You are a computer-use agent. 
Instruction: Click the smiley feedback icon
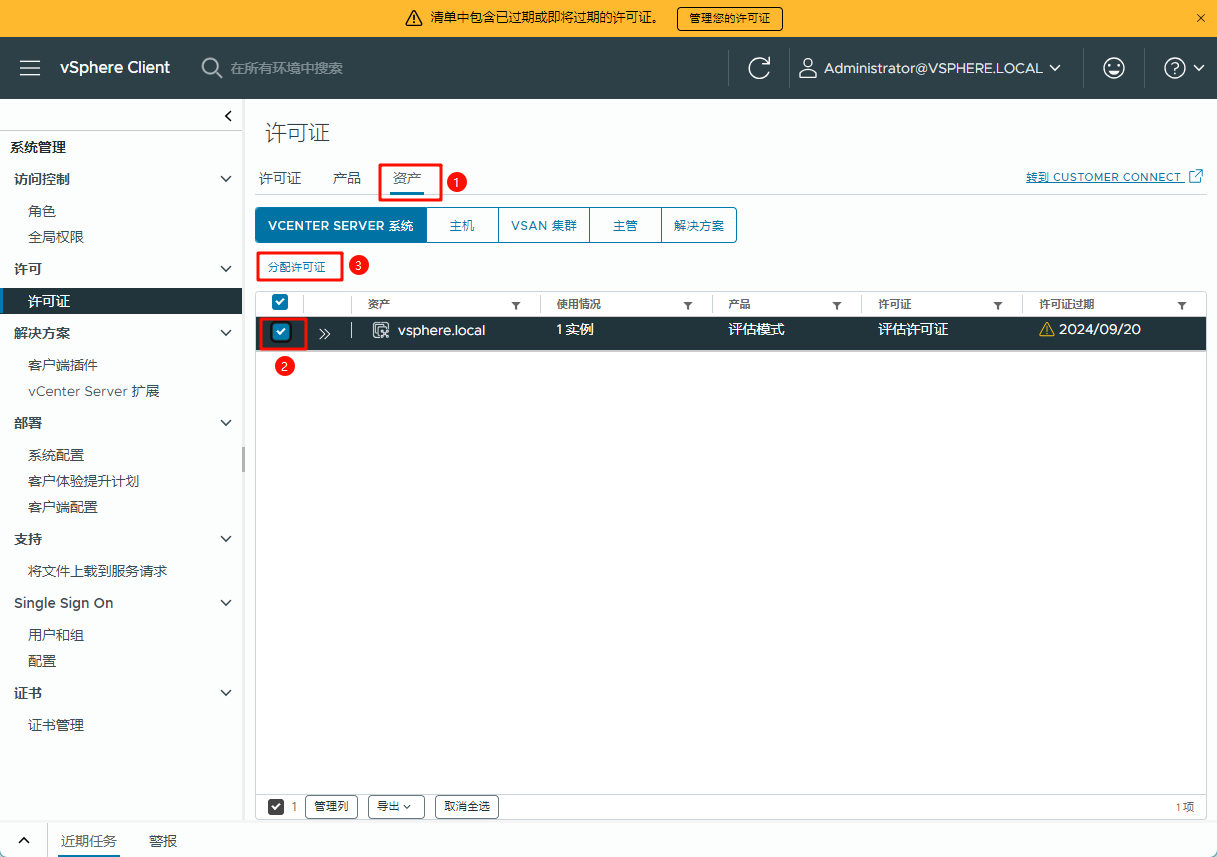click(x=1113, y=68)
